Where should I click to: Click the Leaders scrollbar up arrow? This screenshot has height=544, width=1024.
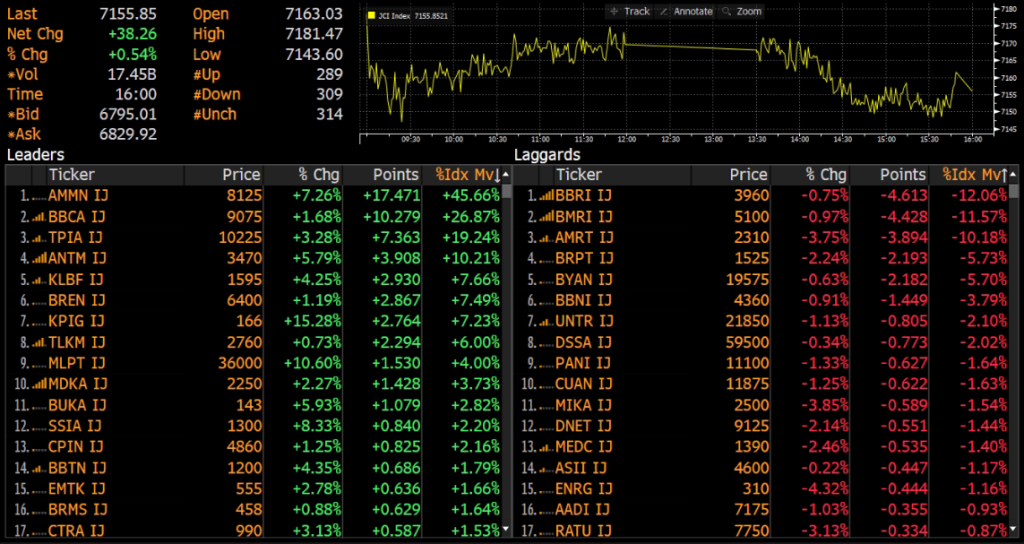click(506, 175)
